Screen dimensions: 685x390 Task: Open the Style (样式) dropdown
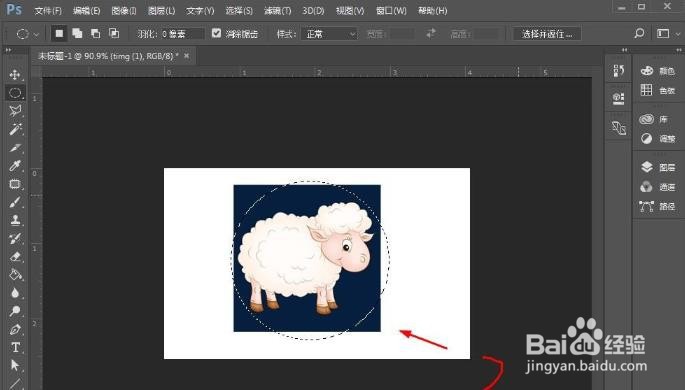(329, 34)
